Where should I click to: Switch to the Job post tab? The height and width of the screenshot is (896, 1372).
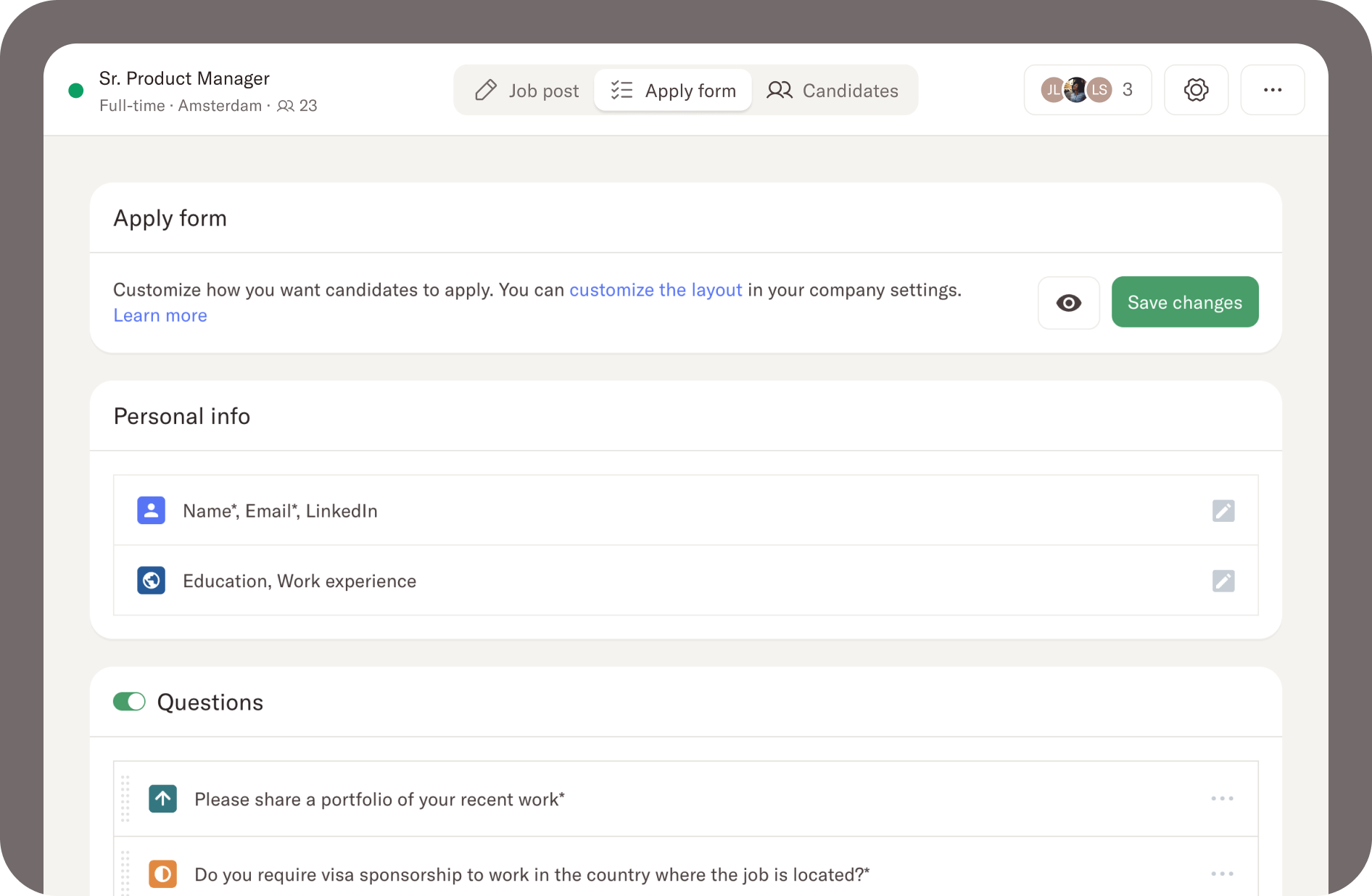(x=527, y=91)
